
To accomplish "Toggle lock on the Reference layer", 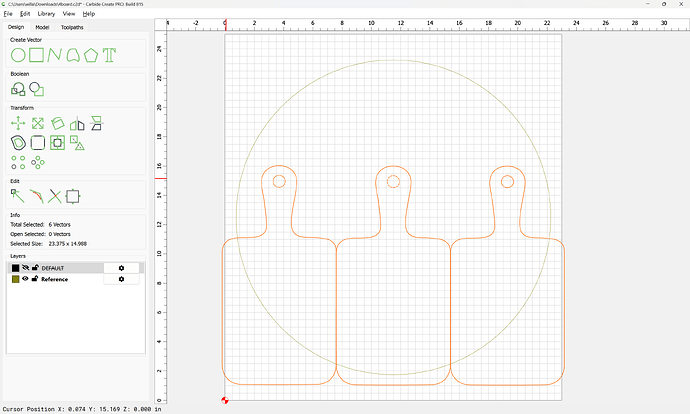I will coord(35,278).
